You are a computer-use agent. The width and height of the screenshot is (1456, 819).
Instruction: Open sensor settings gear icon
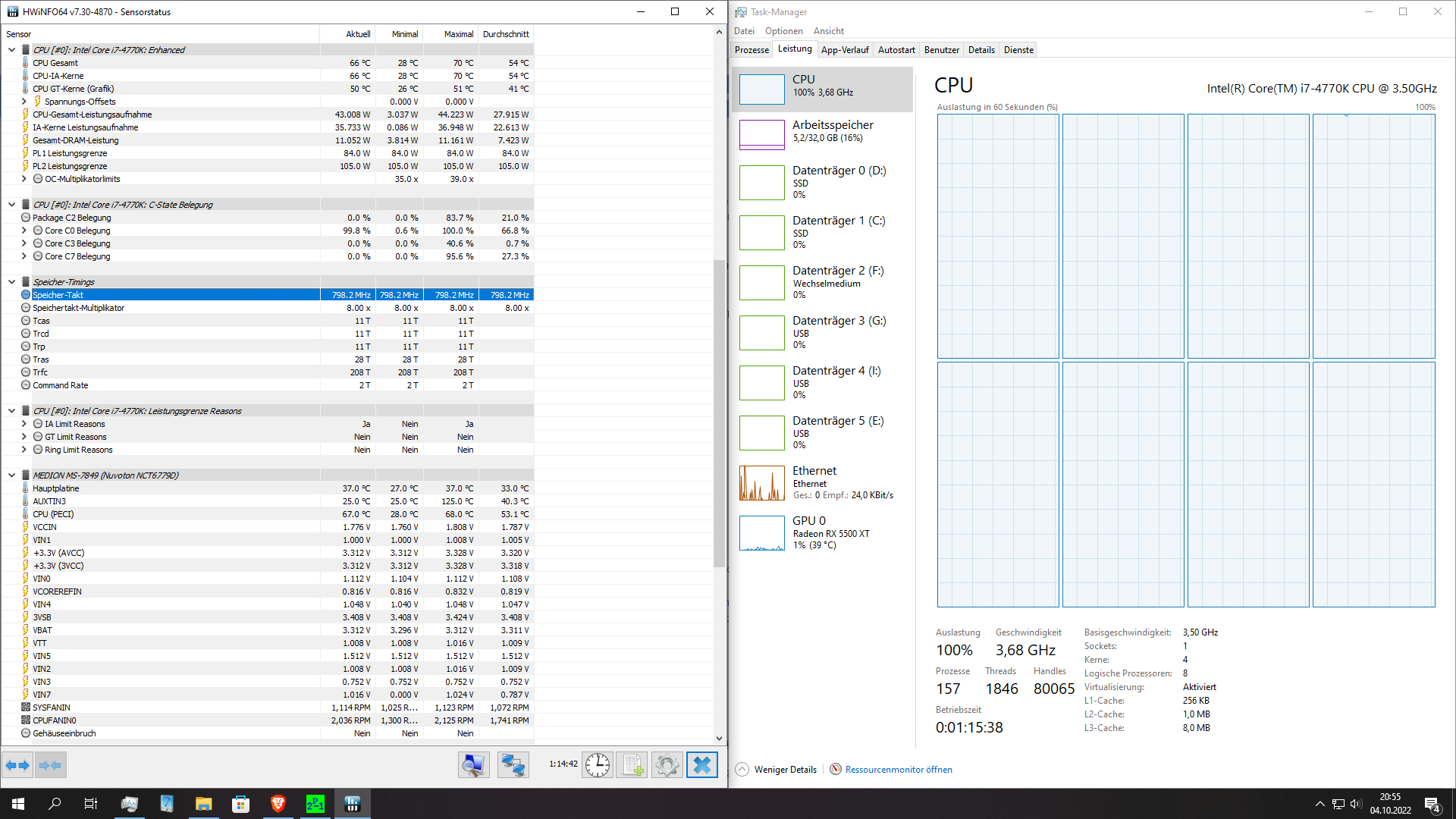pos(667,765)
